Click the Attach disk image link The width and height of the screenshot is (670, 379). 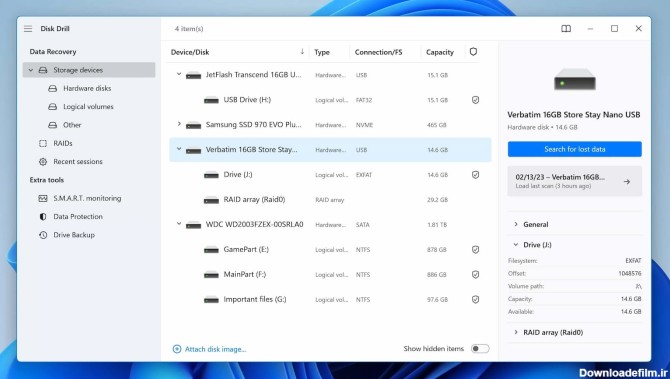pos(215,349)
